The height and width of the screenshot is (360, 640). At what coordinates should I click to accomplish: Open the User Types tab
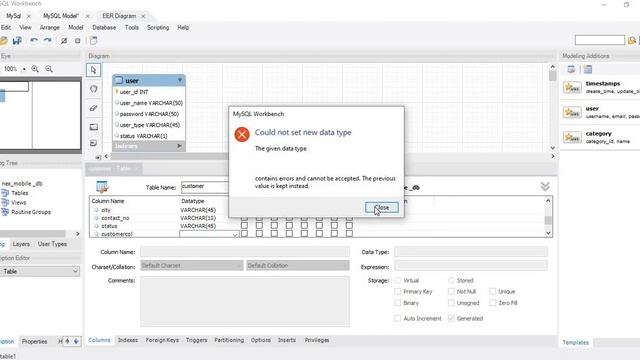52,244
